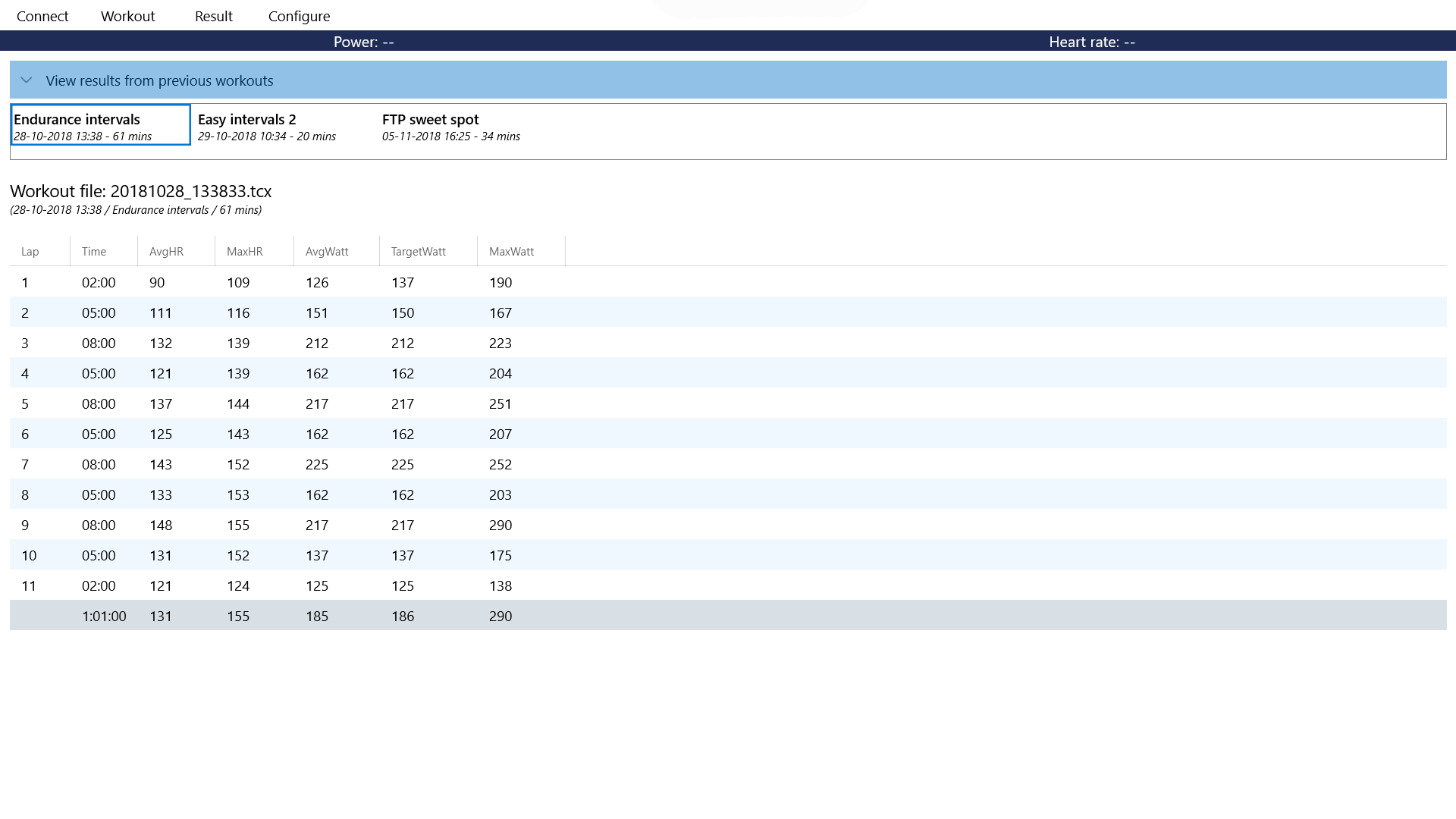
Task: Click the totals row showing 1:01:00
Action: click(x=104, y=616)
